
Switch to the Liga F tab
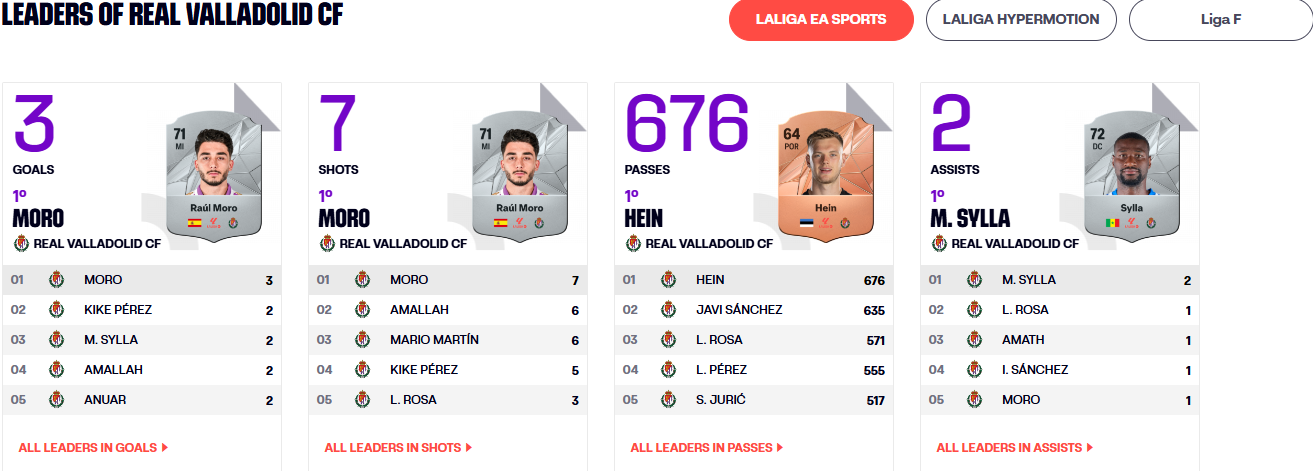click(1221, 20)
